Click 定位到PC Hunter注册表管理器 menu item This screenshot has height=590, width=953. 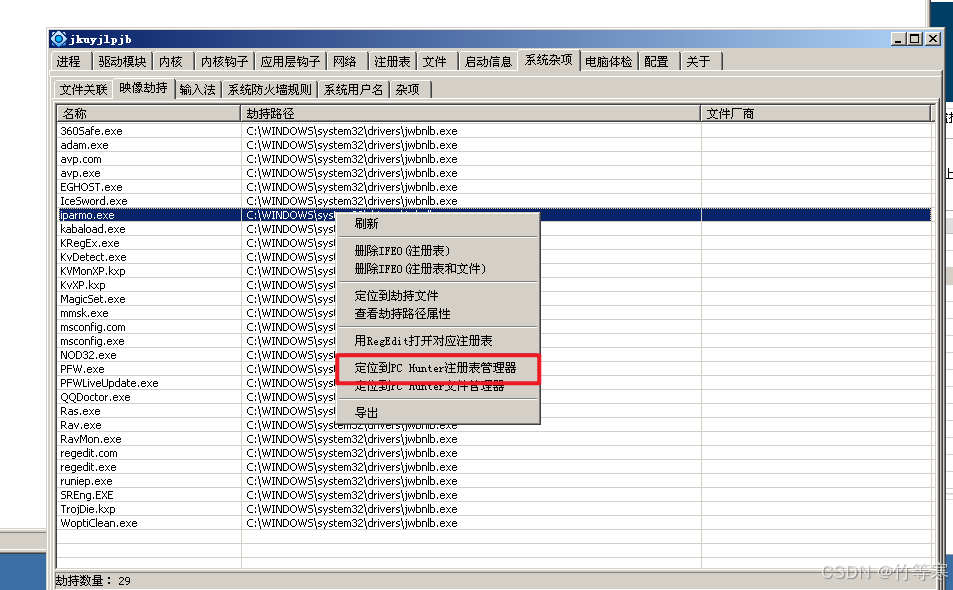click(435, 368)
